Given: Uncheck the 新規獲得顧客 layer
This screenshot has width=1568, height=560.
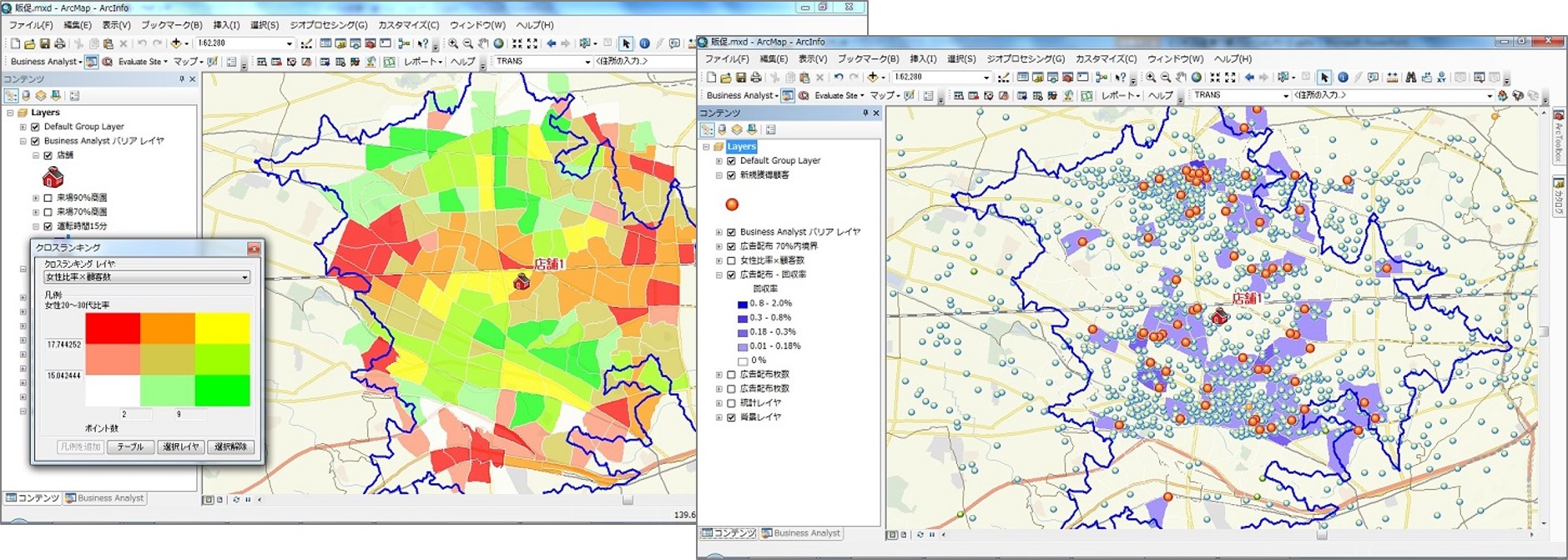Looking at the screenshot, I should [x=731, y=175].
